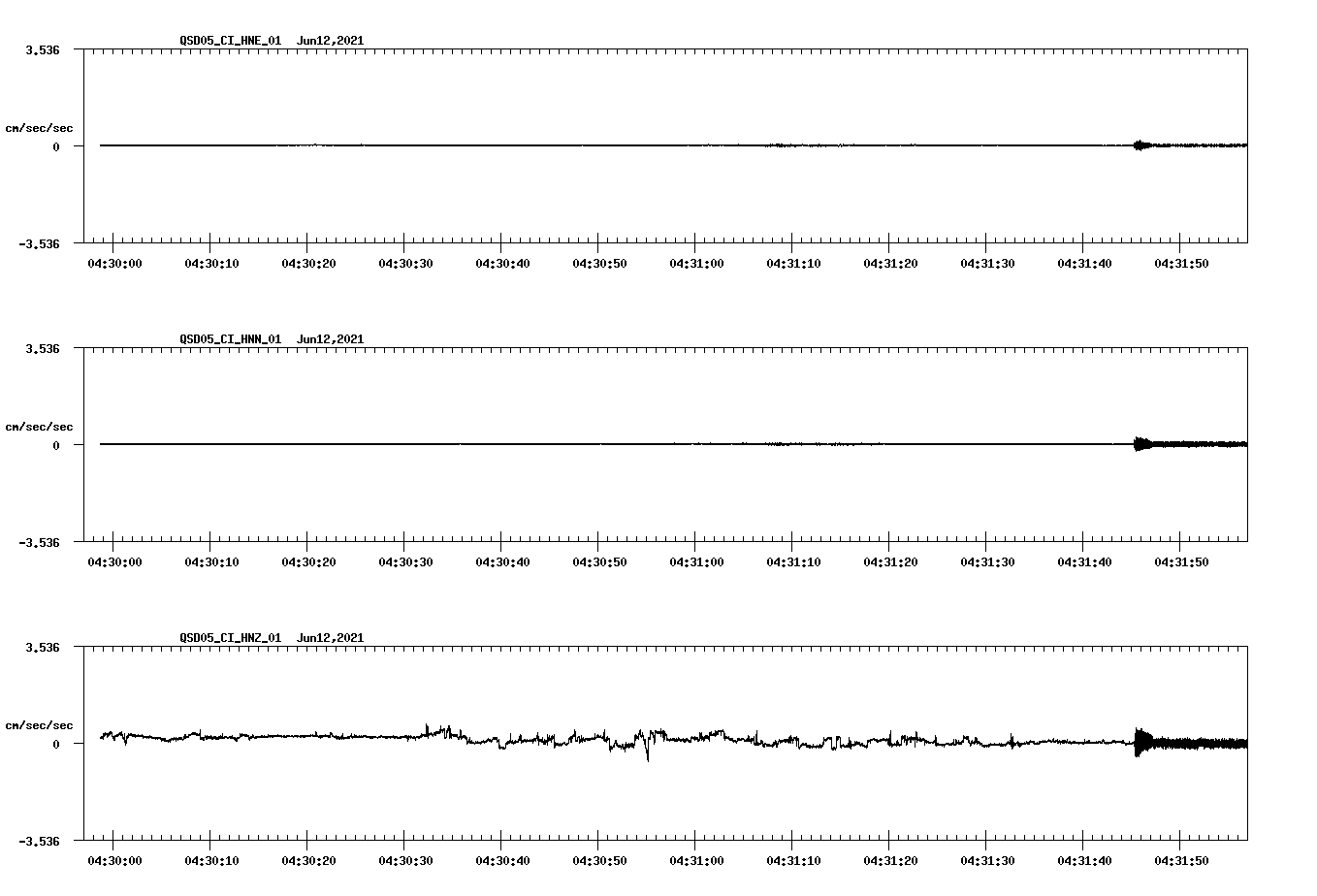Click the -3.536 lower limit on HNN plot

(x=39, y=543)
